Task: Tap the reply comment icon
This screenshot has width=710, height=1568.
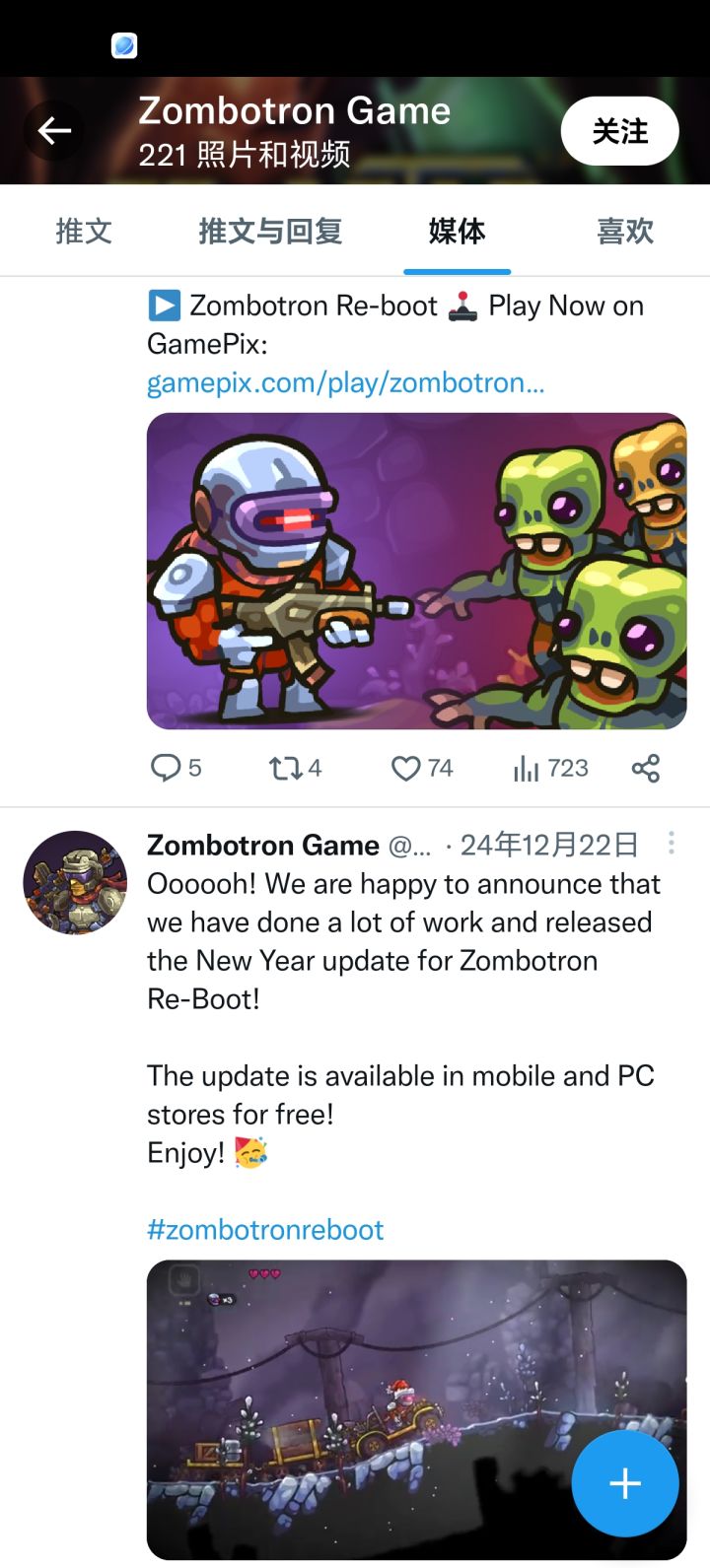Action: tap(166, 768)
